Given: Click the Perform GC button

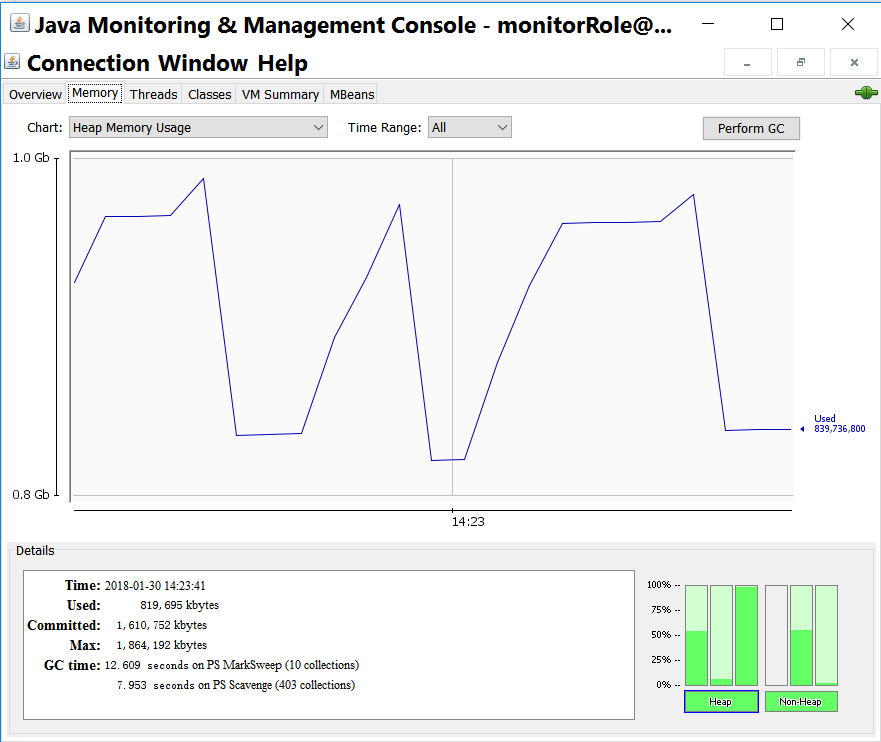Looking at the screenshot, I should point(751,129).
